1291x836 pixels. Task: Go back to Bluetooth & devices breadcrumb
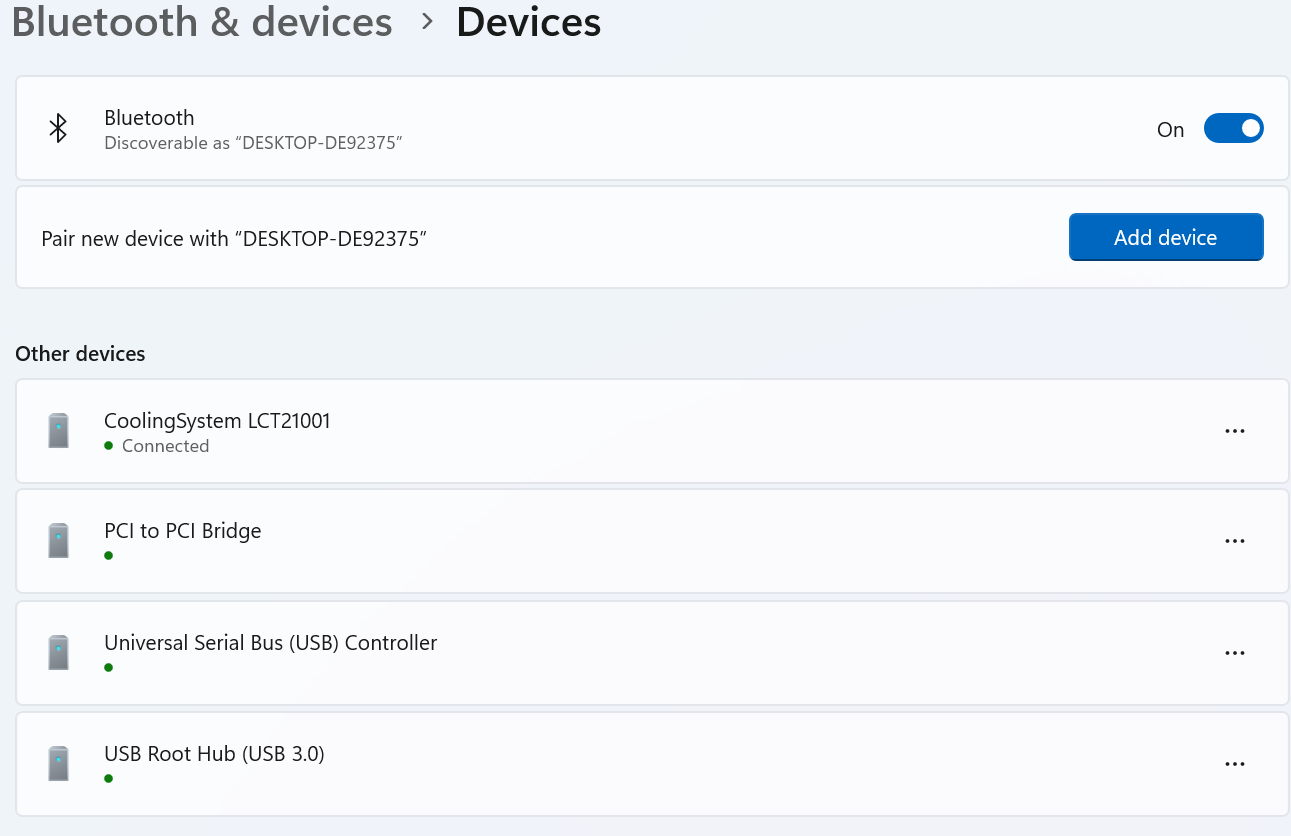pyautogui.click(x=202, y=22)
